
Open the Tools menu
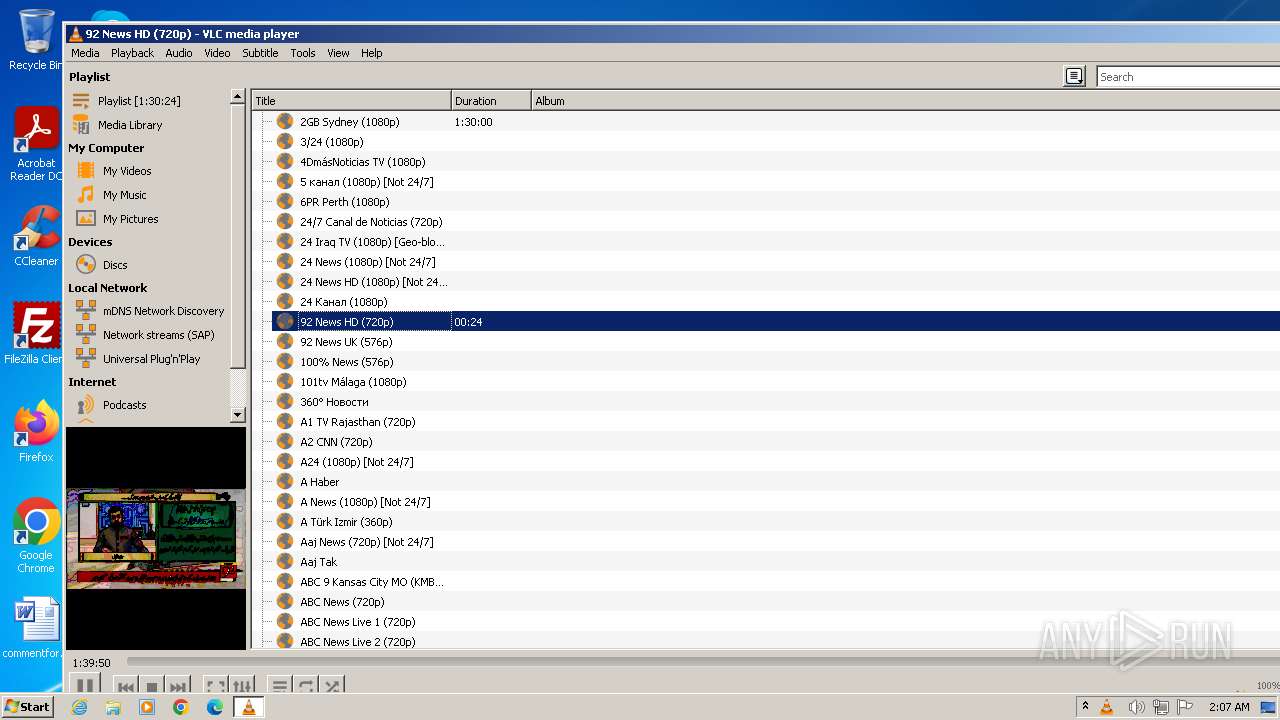coord(303,53)
